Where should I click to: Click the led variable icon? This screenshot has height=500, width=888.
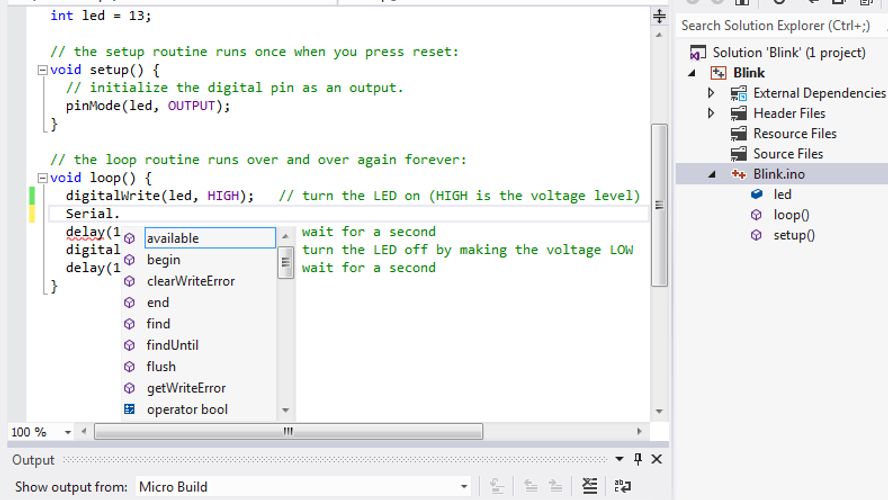[x=757, y=194]
